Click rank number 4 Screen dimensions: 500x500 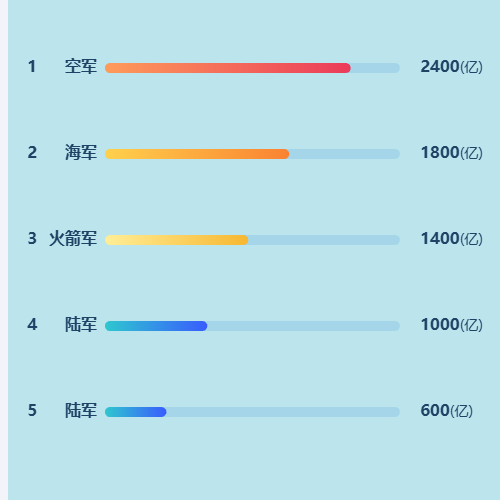32,324
